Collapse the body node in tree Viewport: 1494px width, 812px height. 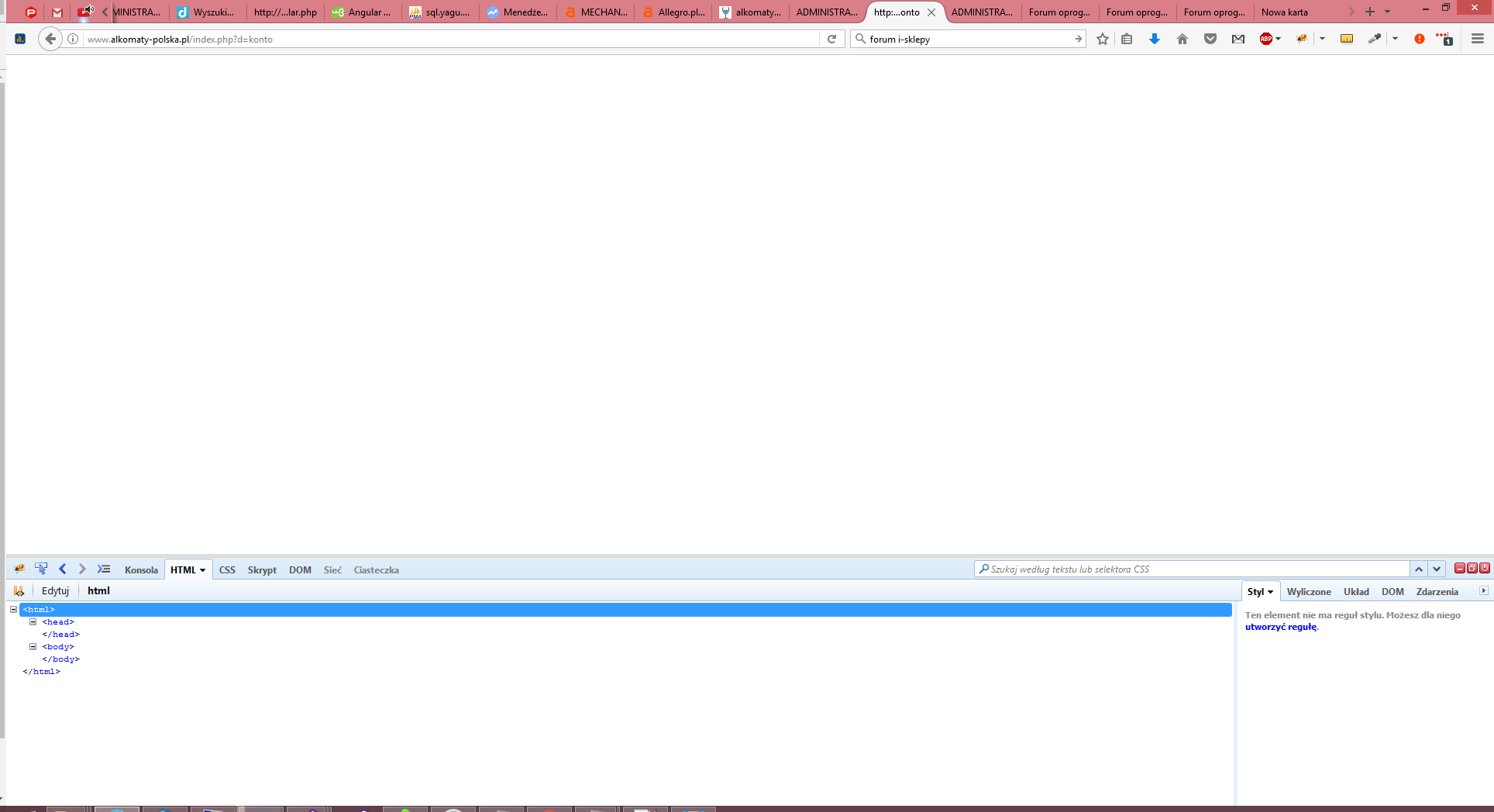tap(33, 647)
